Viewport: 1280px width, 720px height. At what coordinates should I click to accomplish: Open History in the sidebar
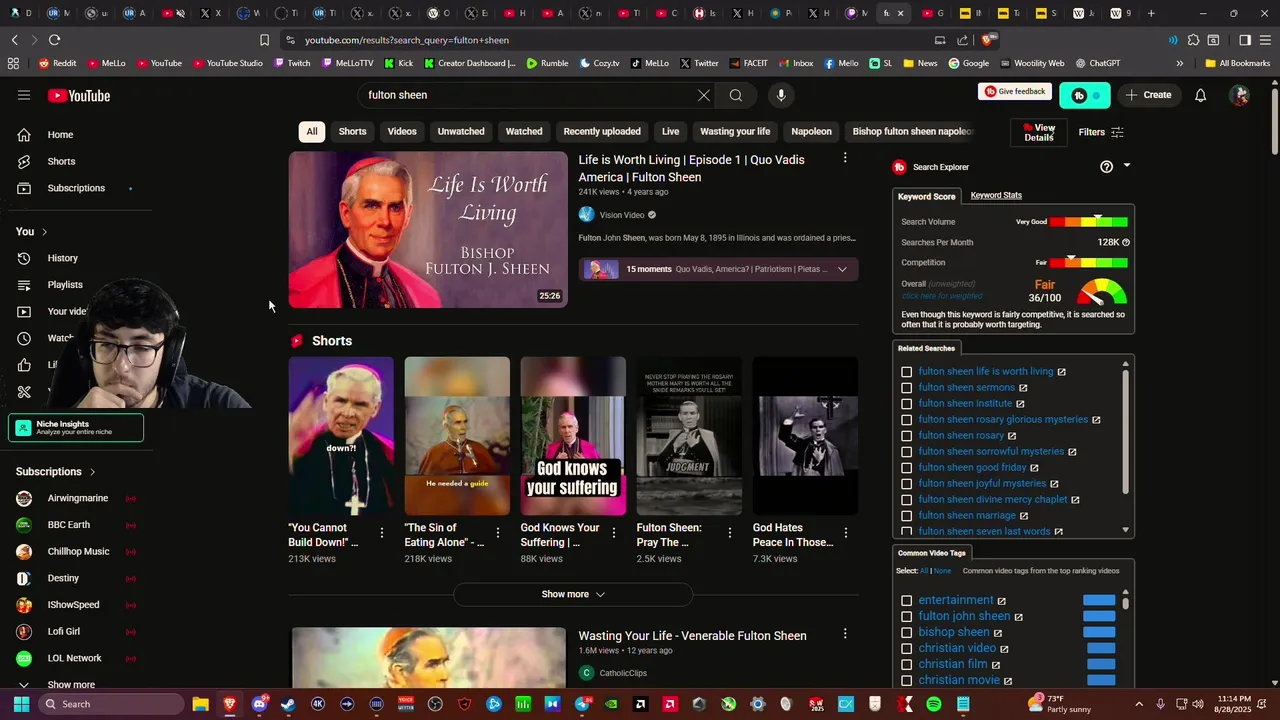62,258
